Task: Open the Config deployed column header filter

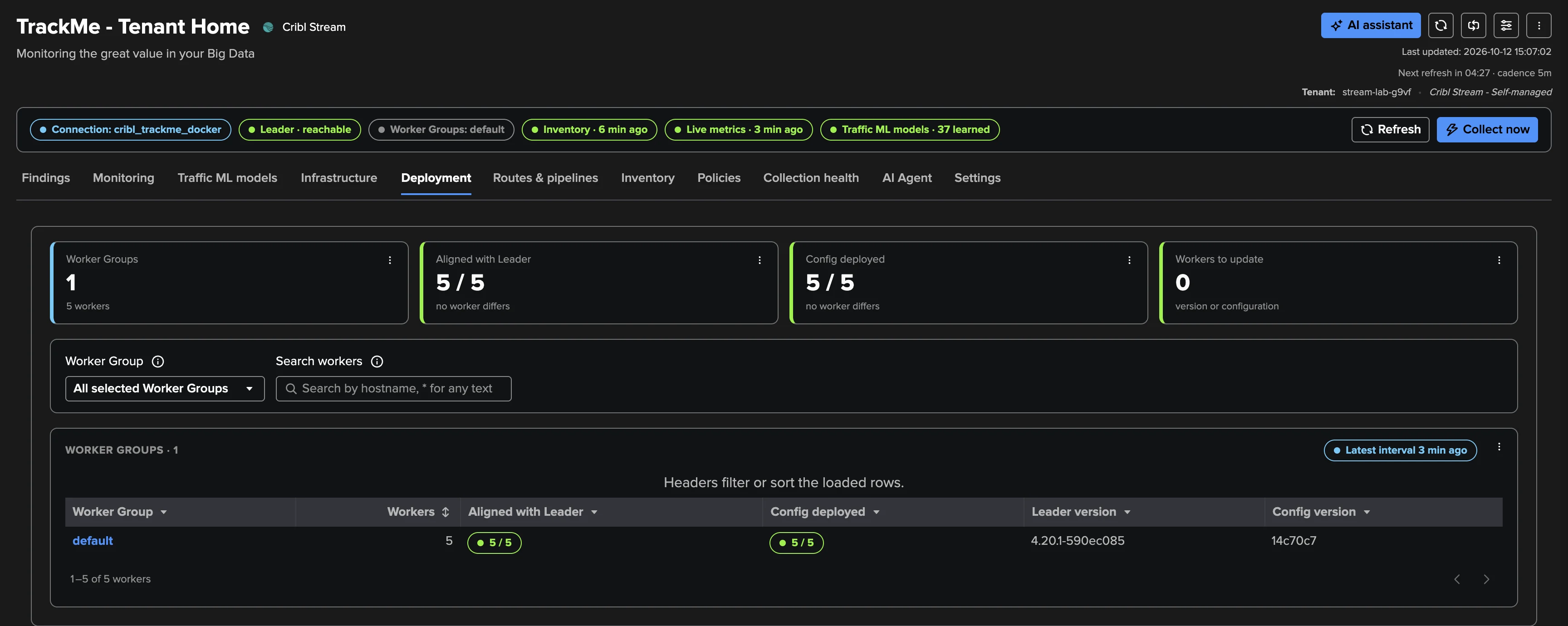Action: tap(877, 512)
